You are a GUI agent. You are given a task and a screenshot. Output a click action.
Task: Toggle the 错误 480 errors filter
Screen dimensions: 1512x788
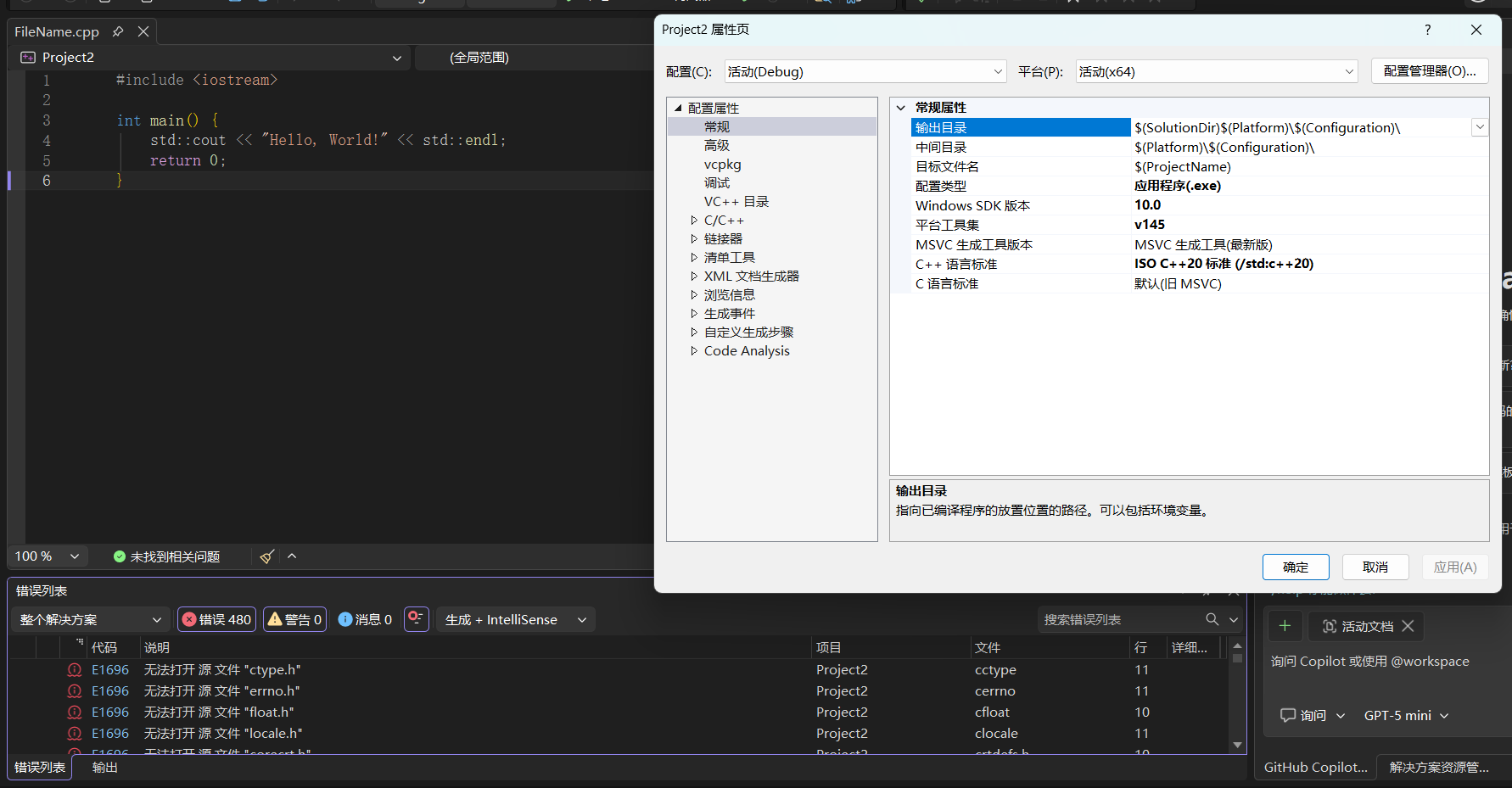[x=217, y=620]
